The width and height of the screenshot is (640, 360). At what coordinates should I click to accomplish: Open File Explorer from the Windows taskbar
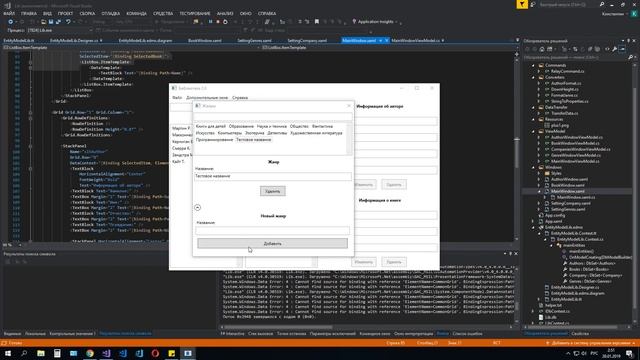(41, 353)
